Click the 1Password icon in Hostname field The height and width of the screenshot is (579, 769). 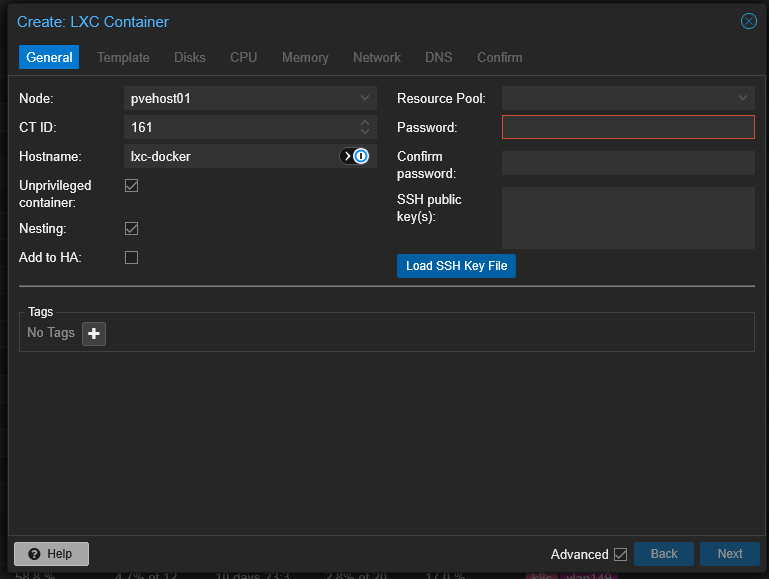point(354,156)
